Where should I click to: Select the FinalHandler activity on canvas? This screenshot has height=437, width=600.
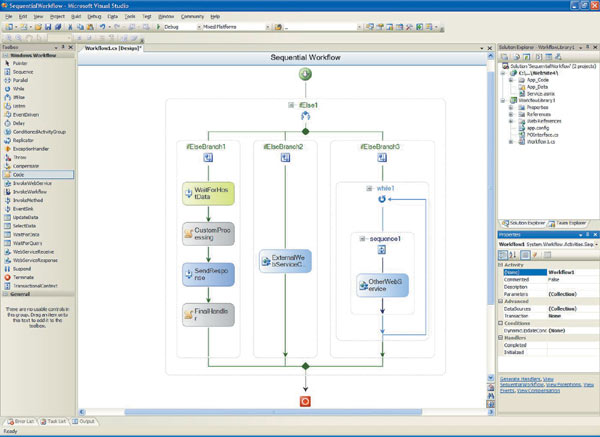(x=208, y=315)
